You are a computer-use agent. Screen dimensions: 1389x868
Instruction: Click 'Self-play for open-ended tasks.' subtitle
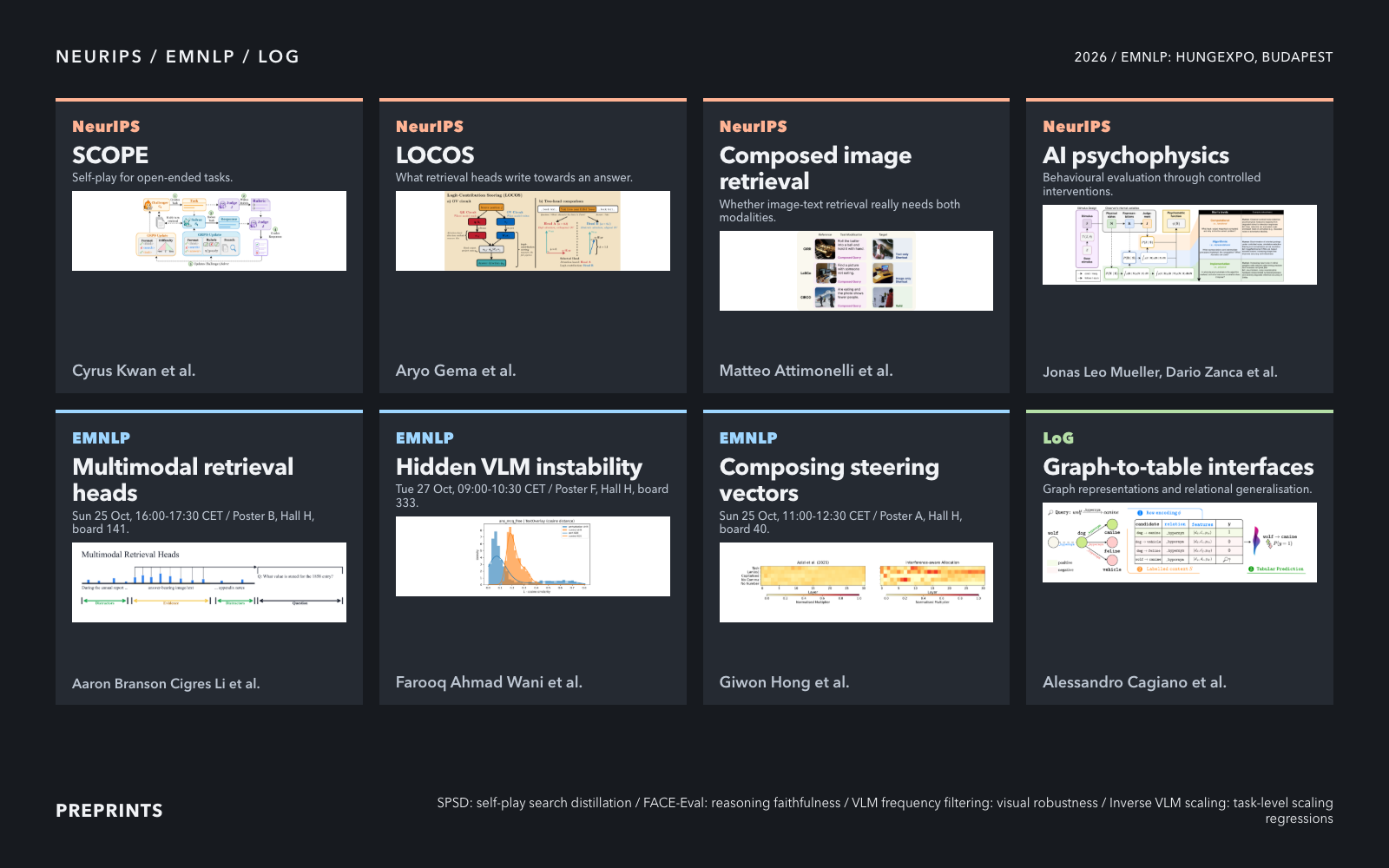pos(153,178)
